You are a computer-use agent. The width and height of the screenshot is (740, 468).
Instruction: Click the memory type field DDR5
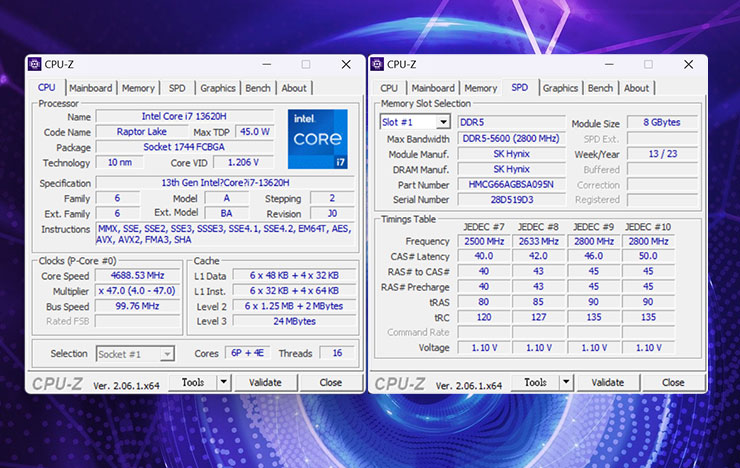[511, 122]
